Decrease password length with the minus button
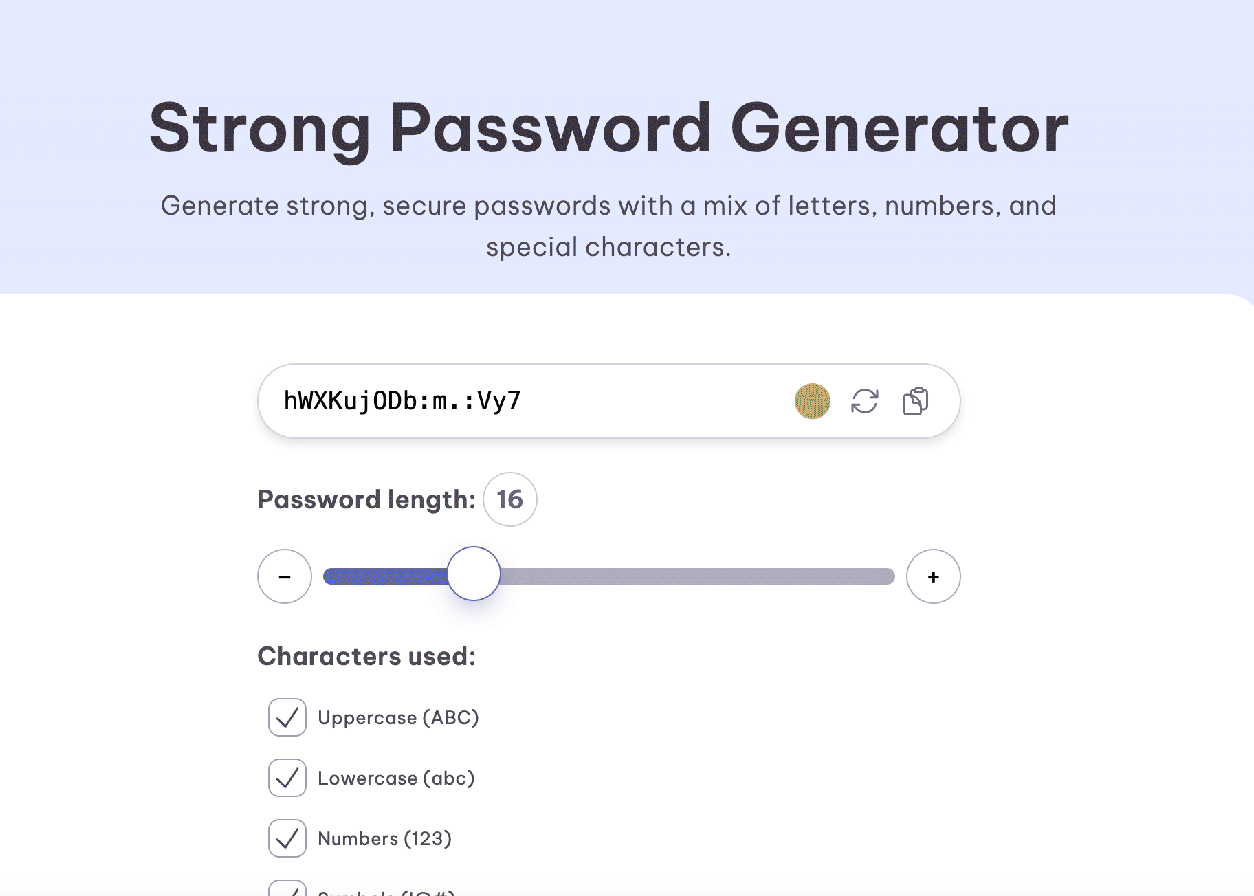The width and height of the screenshot is (1254, 896). click(285, 577)
